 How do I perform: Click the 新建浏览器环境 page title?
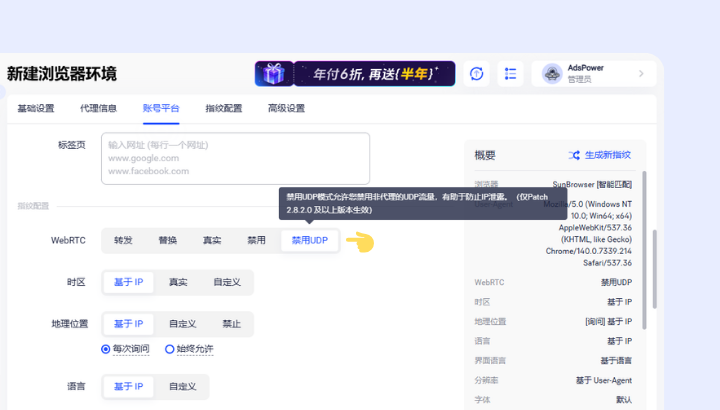62,73
